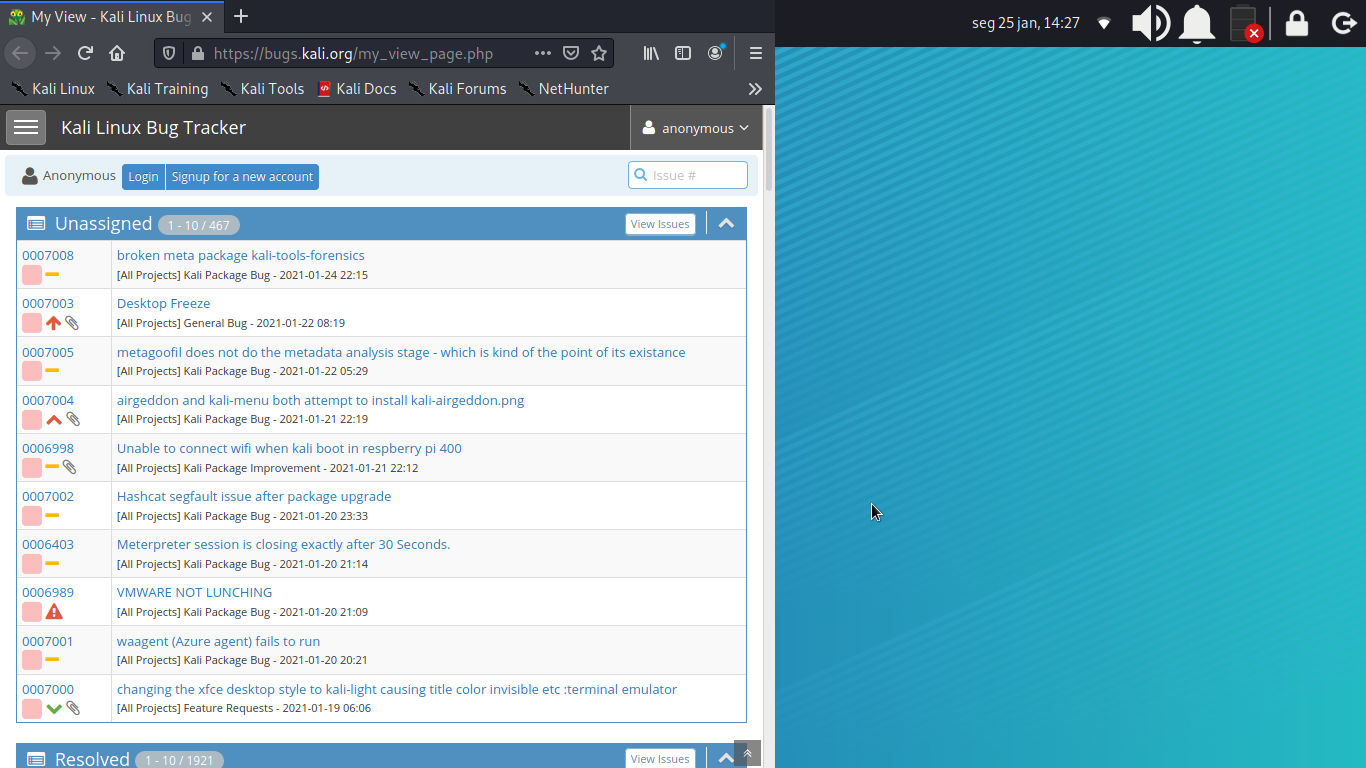
Task: Click attachment paperclip on issue 0007003
Action: click(72, 323)
